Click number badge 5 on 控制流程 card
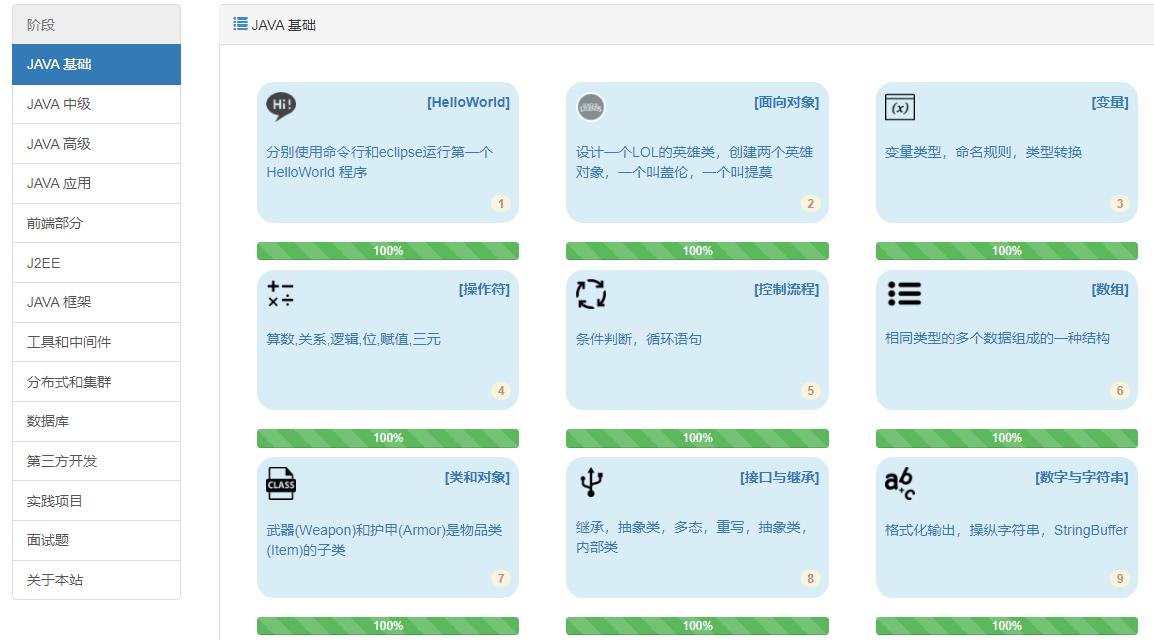The width and height of the screenshot is (1154, 640). click(x=810, y=391)
